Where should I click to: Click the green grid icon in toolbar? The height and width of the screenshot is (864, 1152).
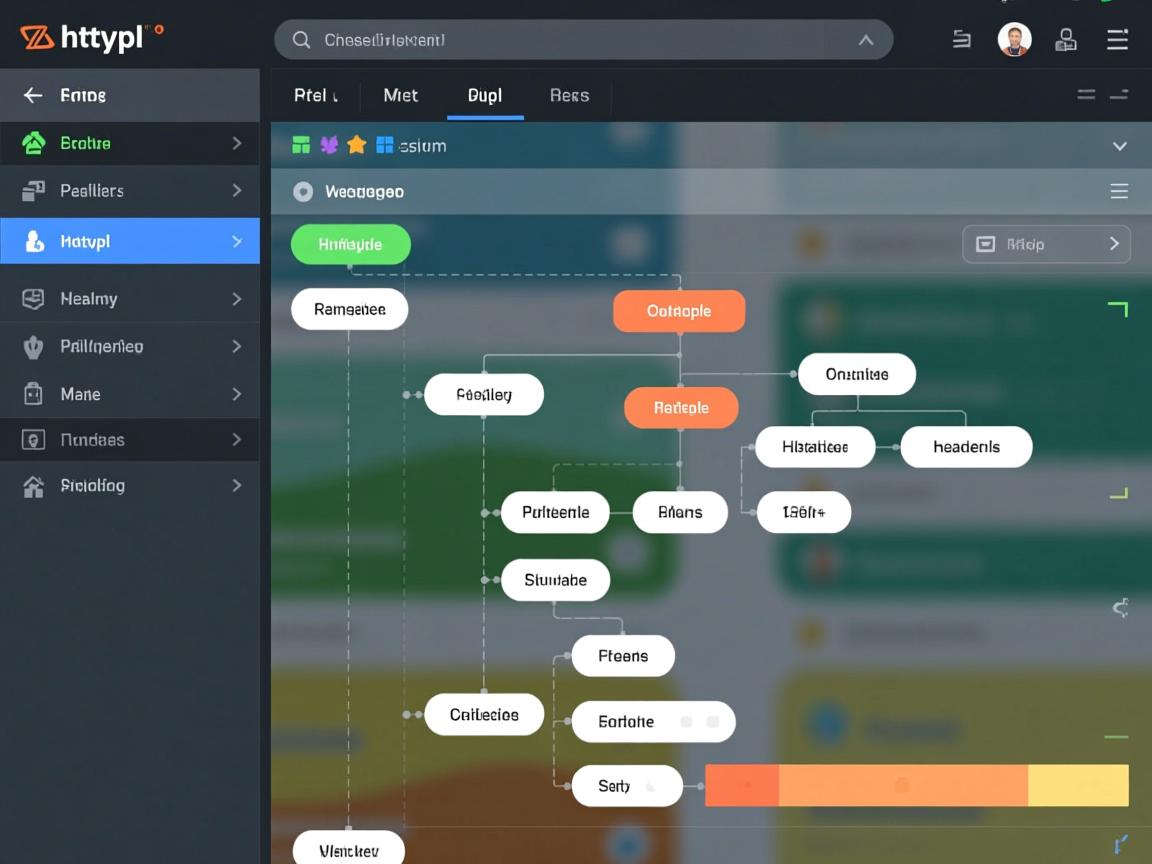point(301,145)
